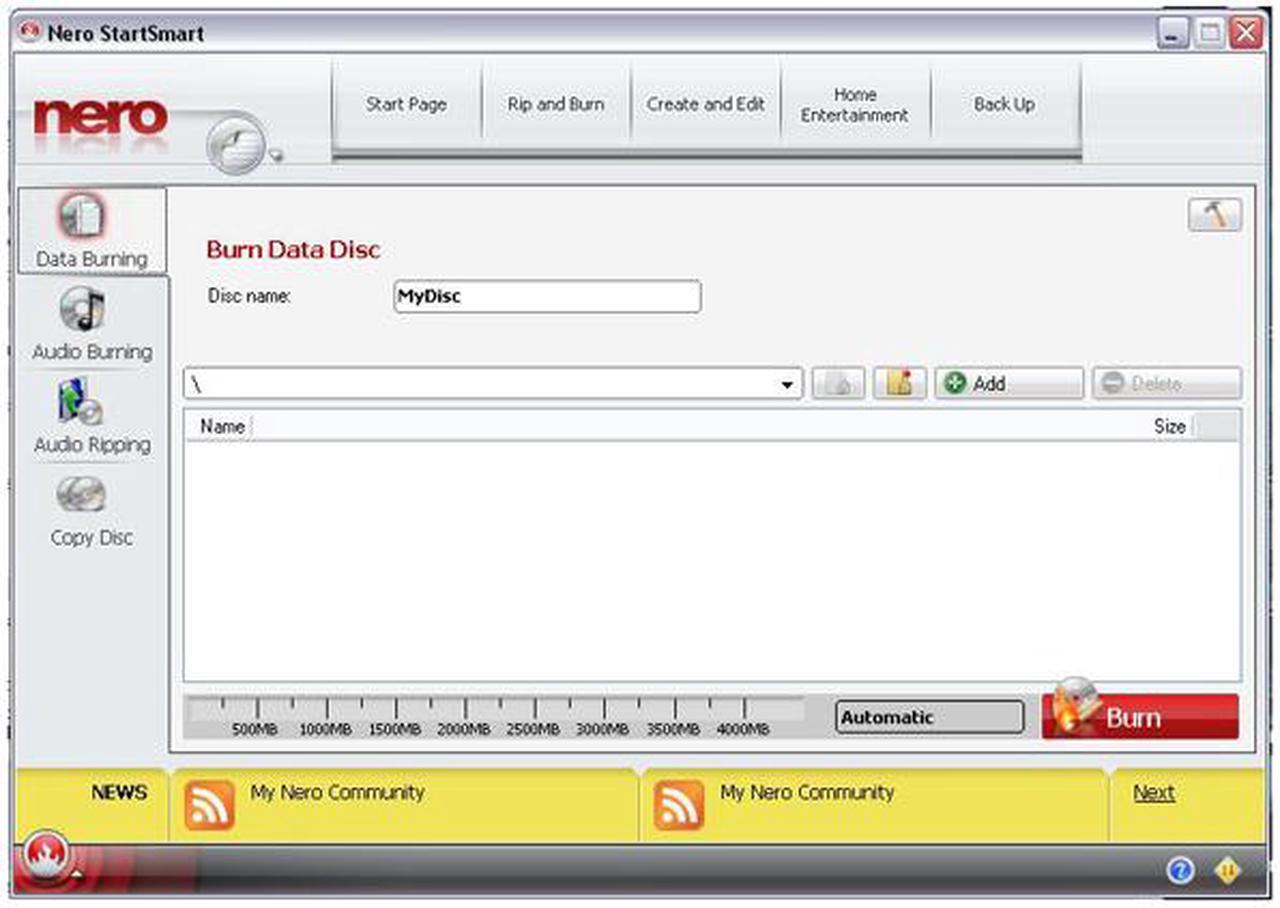Screen dimensions: 1280x908
Task: Switch to the Home Entertainment tab
Action: [x=855, y=105]
